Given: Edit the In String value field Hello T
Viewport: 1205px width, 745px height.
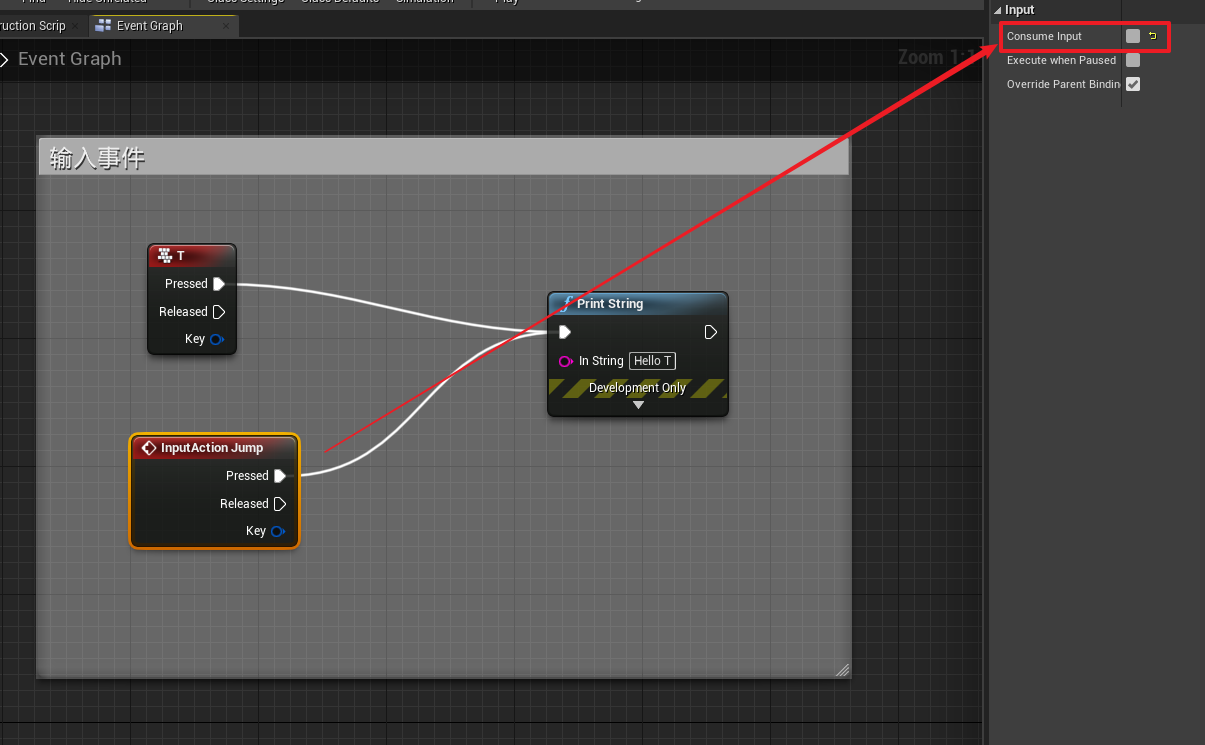Looking at the screenshot, I should click(653, 361).
